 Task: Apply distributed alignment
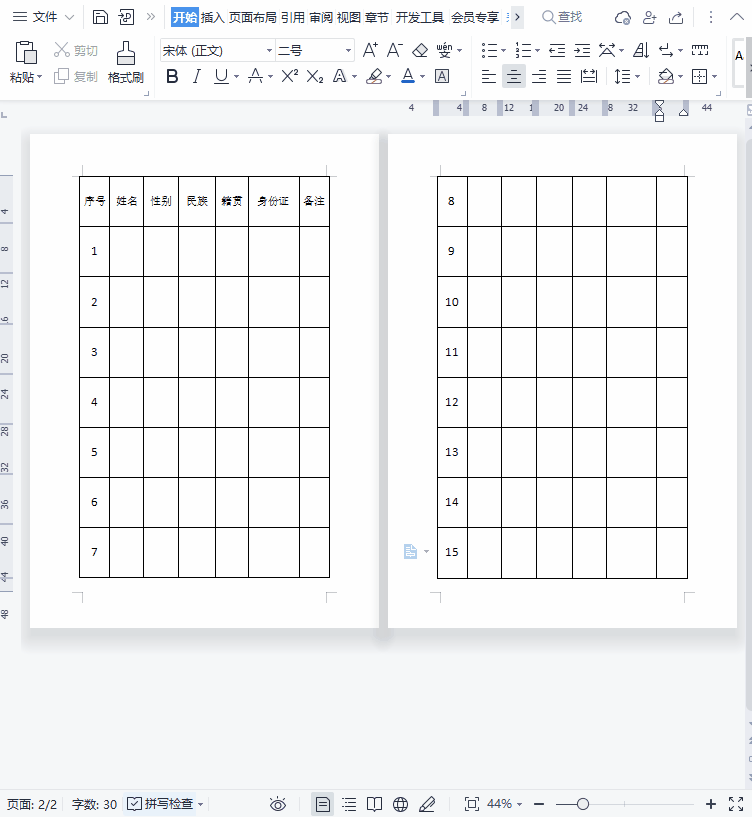click(x=589, y=77)
